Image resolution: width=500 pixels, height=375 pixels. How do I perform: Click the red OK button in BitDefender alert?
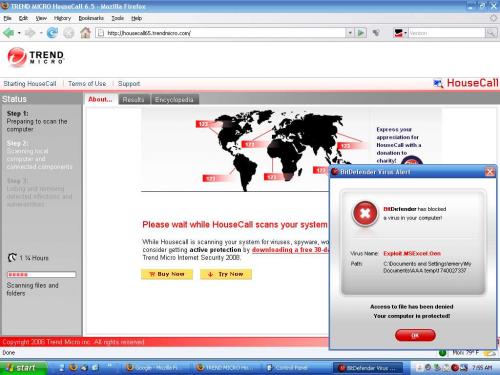[x=415, y=335]
